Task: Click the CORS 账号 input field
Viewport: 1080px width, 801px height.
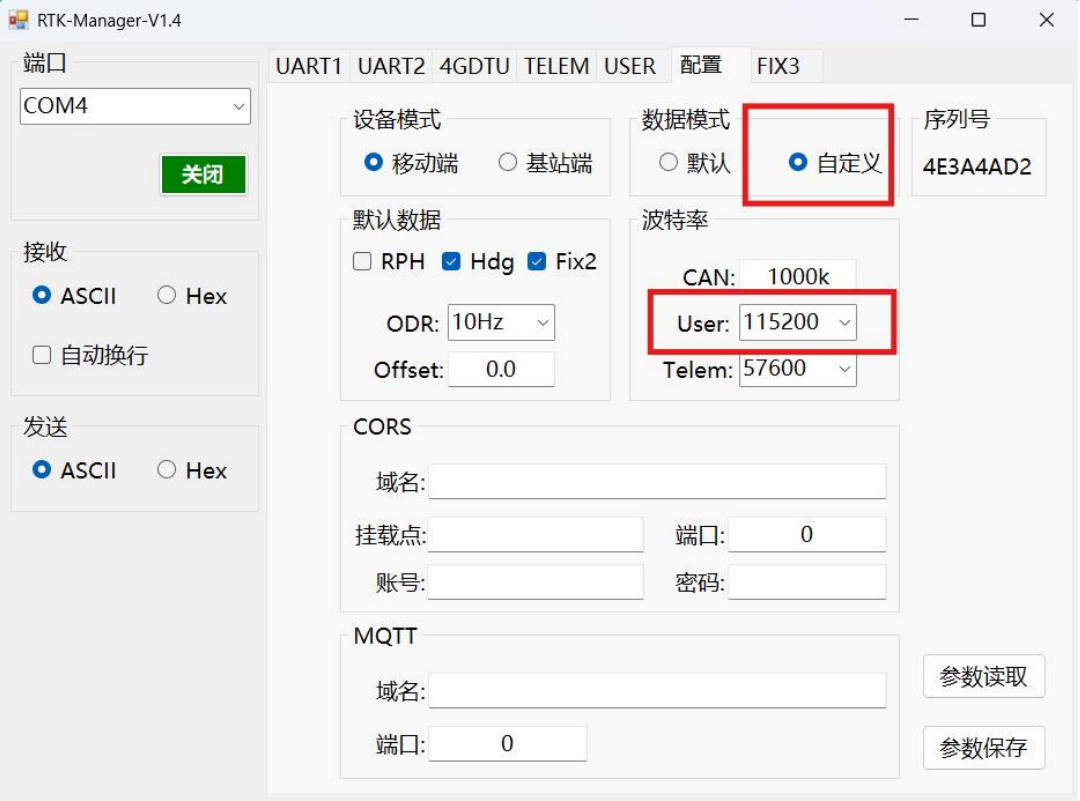Action: click(535, 583)
